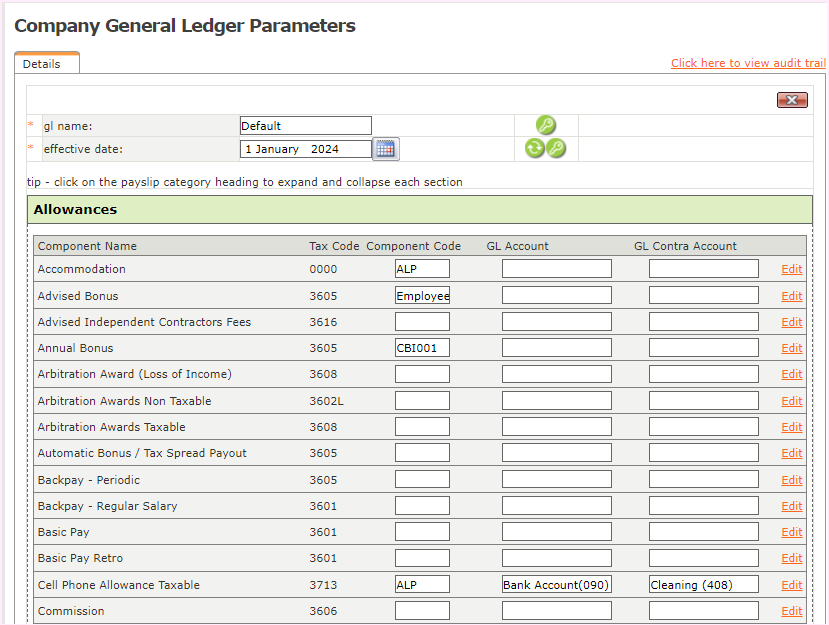Click Edit for Basic Pay
Image resolution: width=829 pixels, height=625 pixels.
point(791,532)
